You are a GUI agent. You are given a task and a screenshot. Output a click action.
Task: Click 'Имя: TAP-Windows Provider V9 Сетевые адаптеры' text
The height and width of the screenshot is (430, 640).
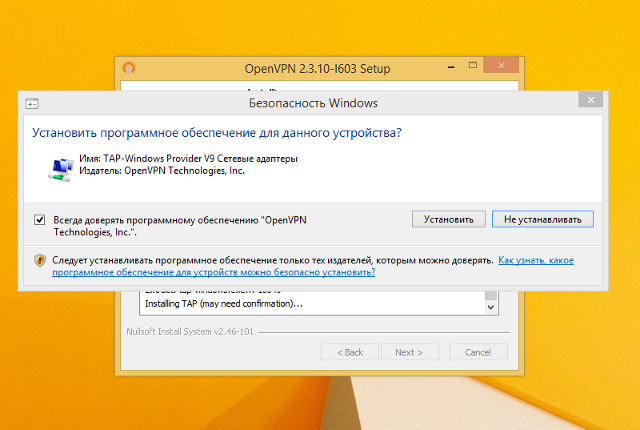pos(188,159)
